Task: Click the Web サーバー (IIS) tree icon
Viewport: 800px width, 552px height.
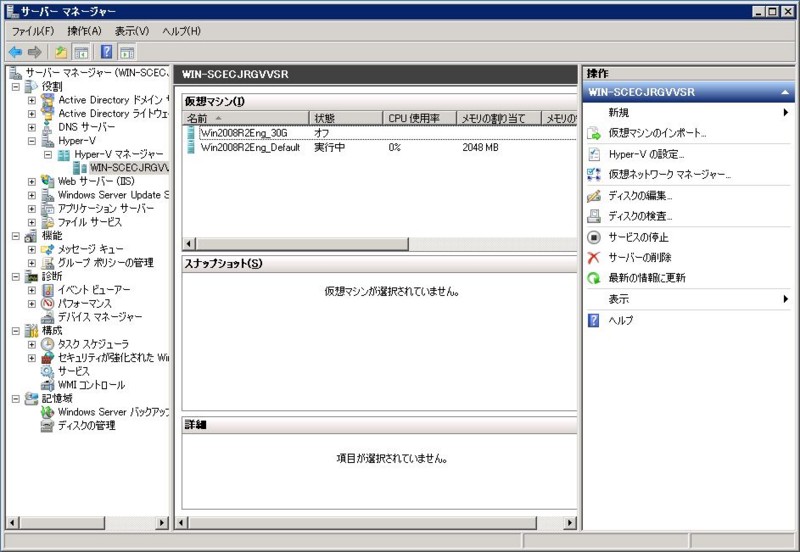Action: click(x=47, y=181)
